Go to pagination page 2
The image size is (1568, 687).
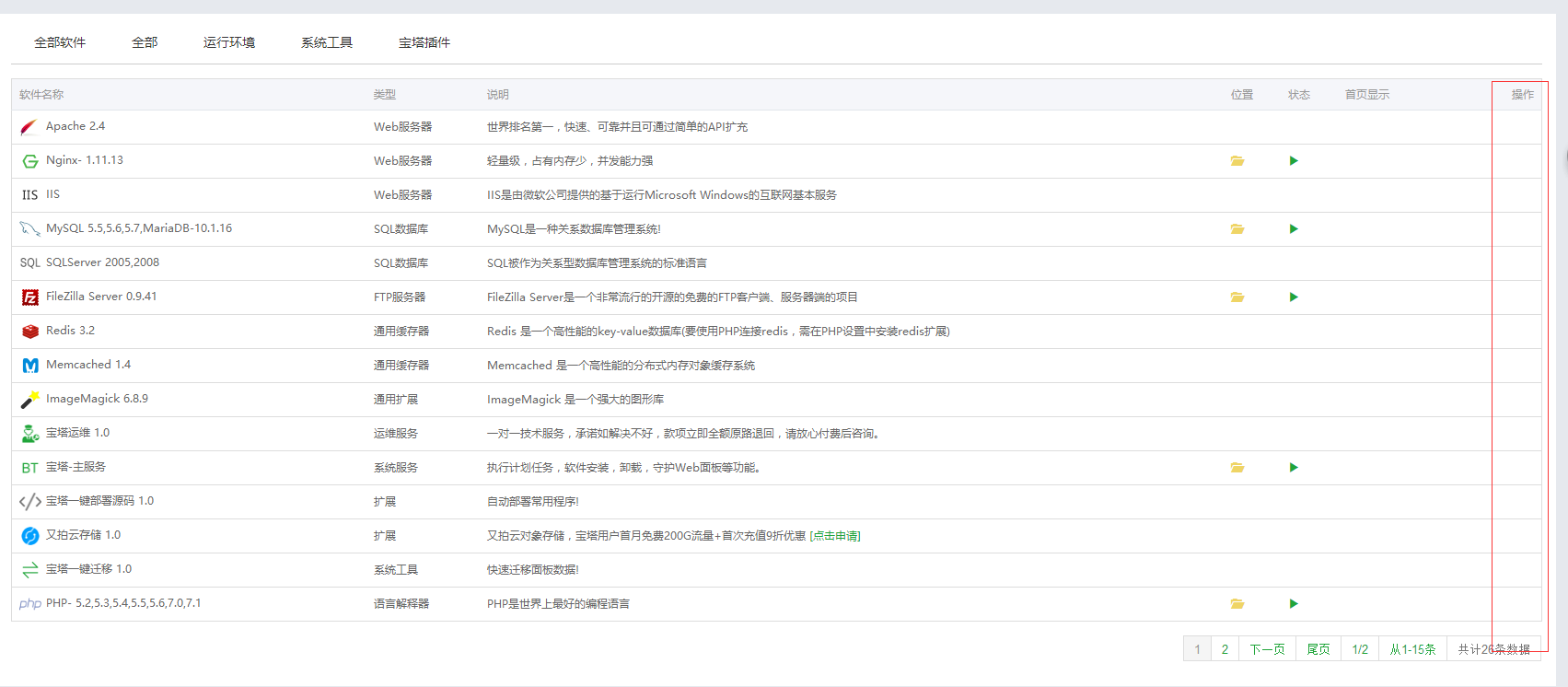(x=1225, y=649)
